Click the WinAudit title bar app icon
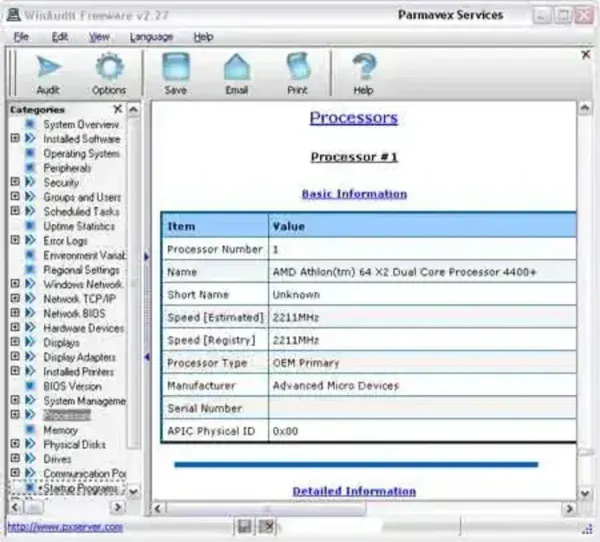Screen dimensions: 600x542 pyautogui.click(x=14, y=15)
